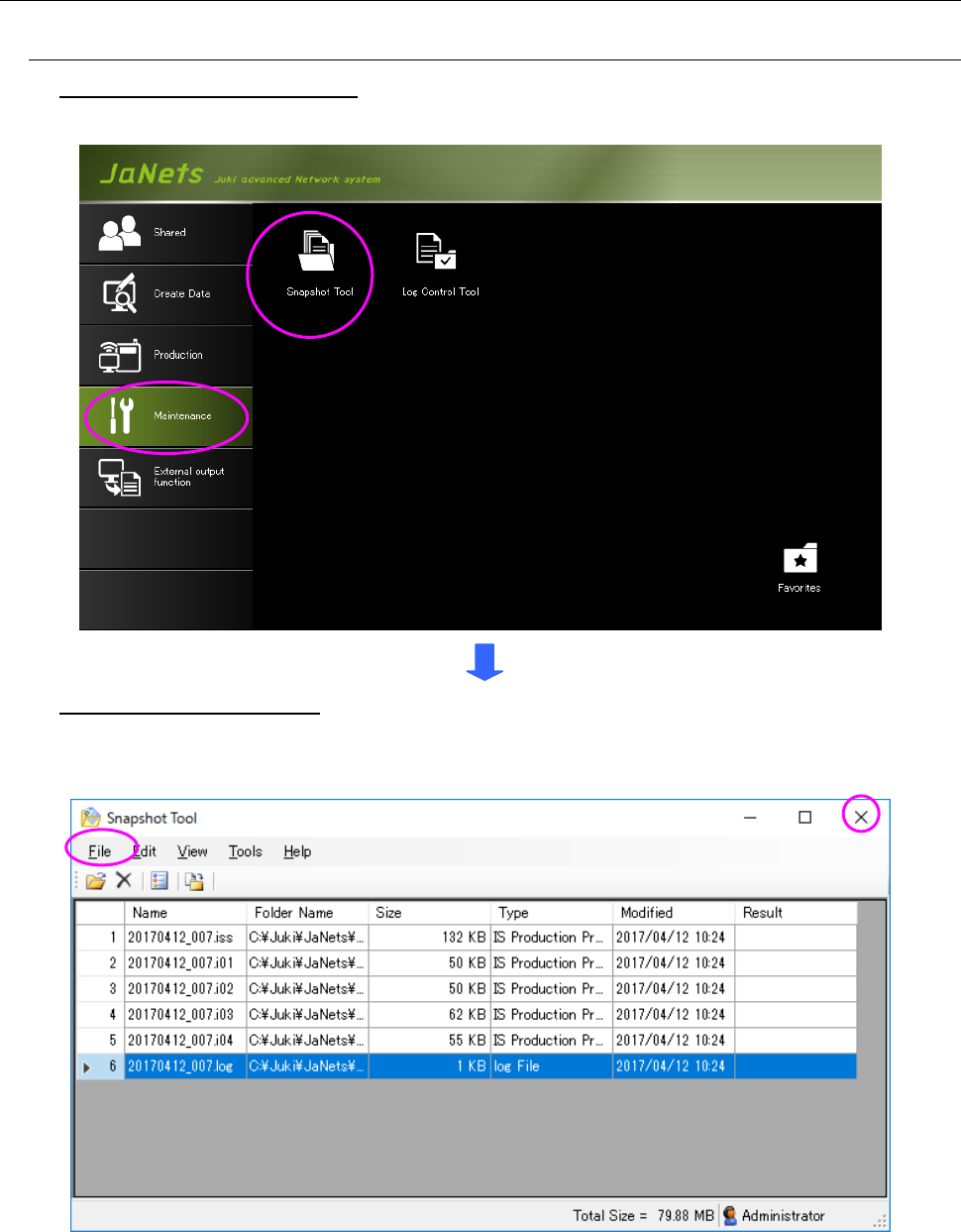This screenshot has height=1232, width=961.
Task: Click row header number 1
Action: click(x=100, y=938)
